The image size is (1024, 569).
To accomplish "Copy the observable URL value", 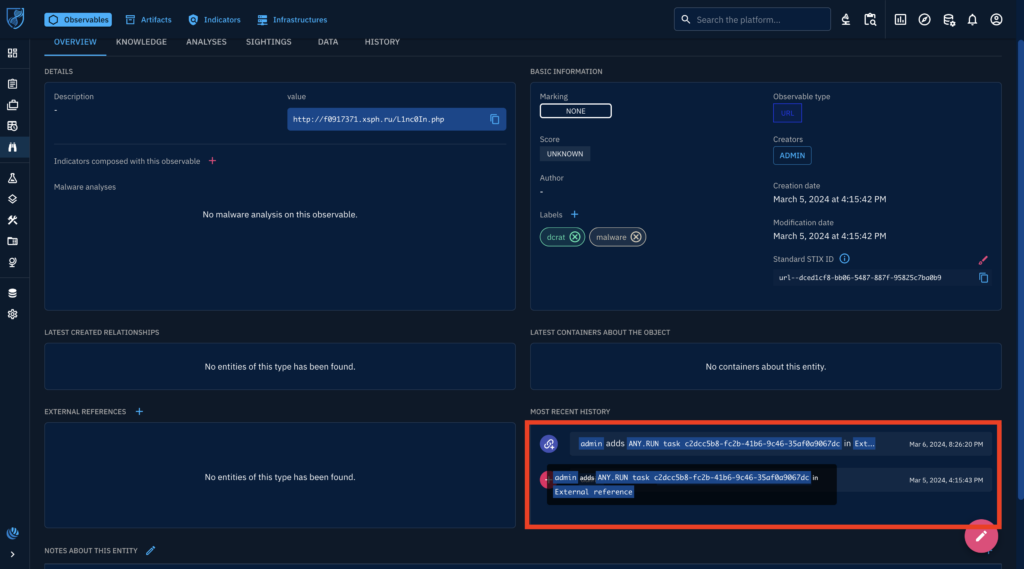I will point(494,119).
